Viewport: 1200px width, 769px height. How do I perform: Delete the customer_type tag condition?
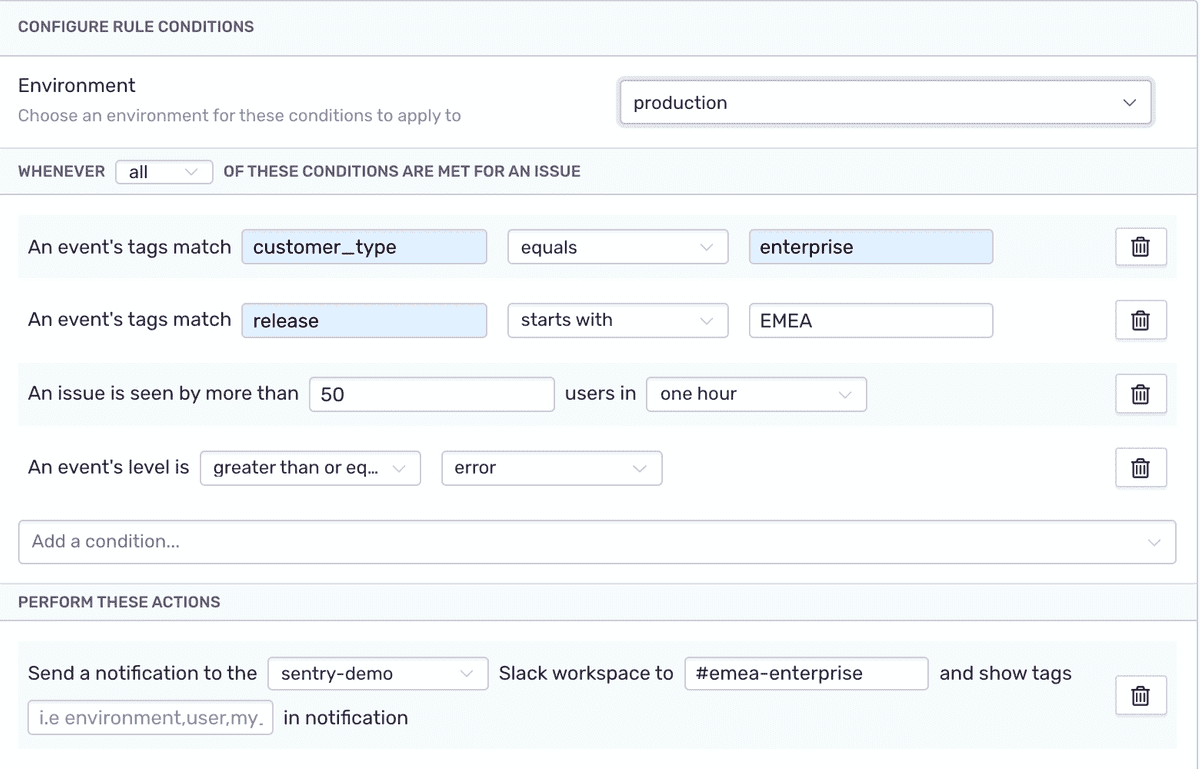click(1141, 247)
